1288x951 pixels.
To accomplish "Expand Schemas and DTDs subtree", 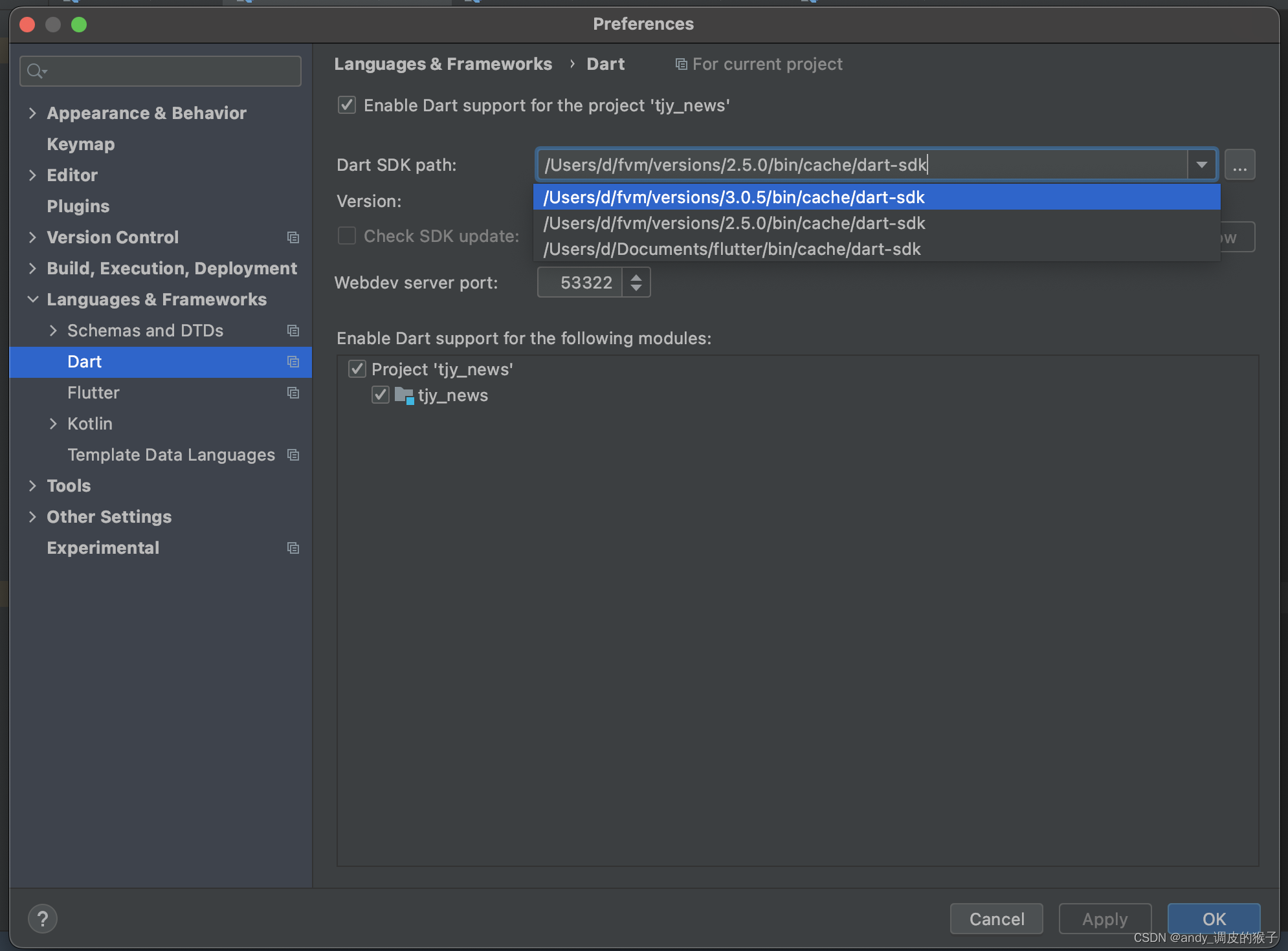I will click(53, 331).
